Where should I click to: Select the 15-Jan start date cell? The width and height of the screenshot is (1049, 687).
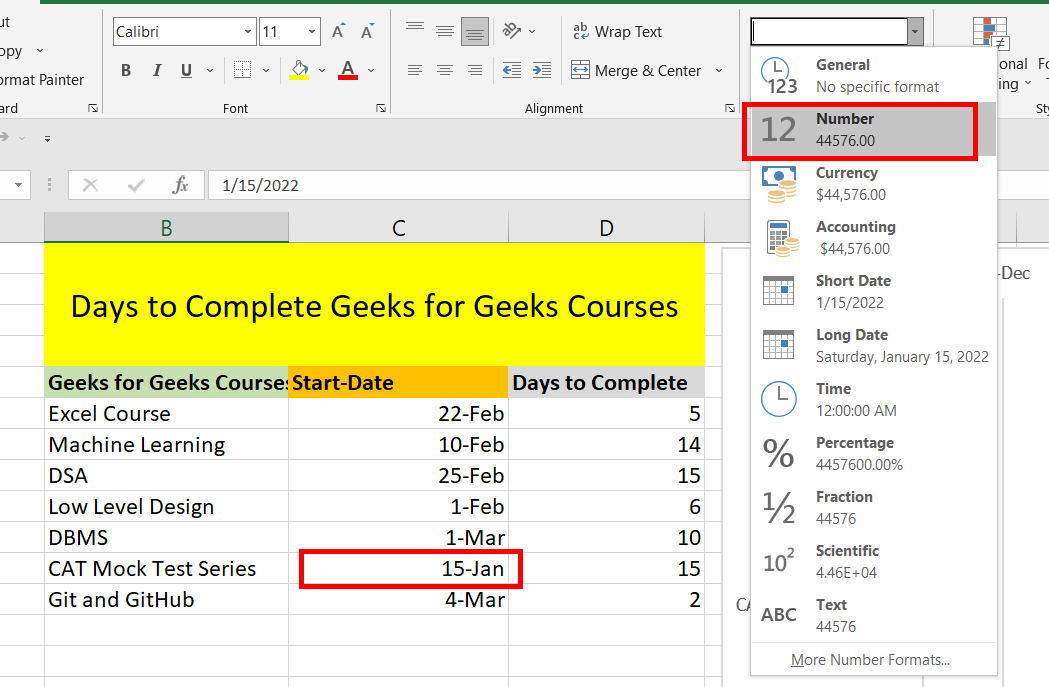point(399,569)
